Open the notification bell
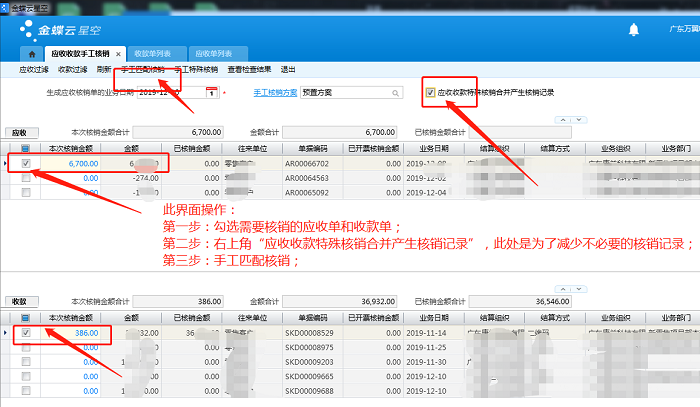This screenshot has width=700, height=407. pyautogui.click(x=633, y=30)
